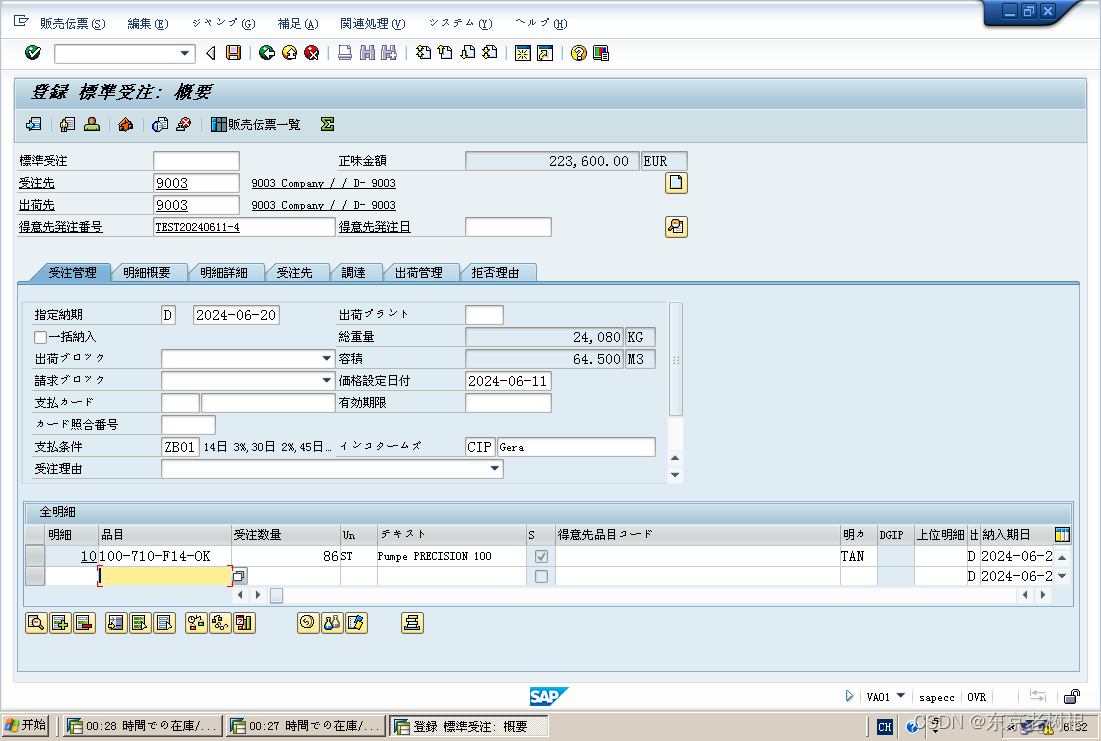1101x741 pixels.
Task: Click the green Back arrow
Action: tap(266, 53)
